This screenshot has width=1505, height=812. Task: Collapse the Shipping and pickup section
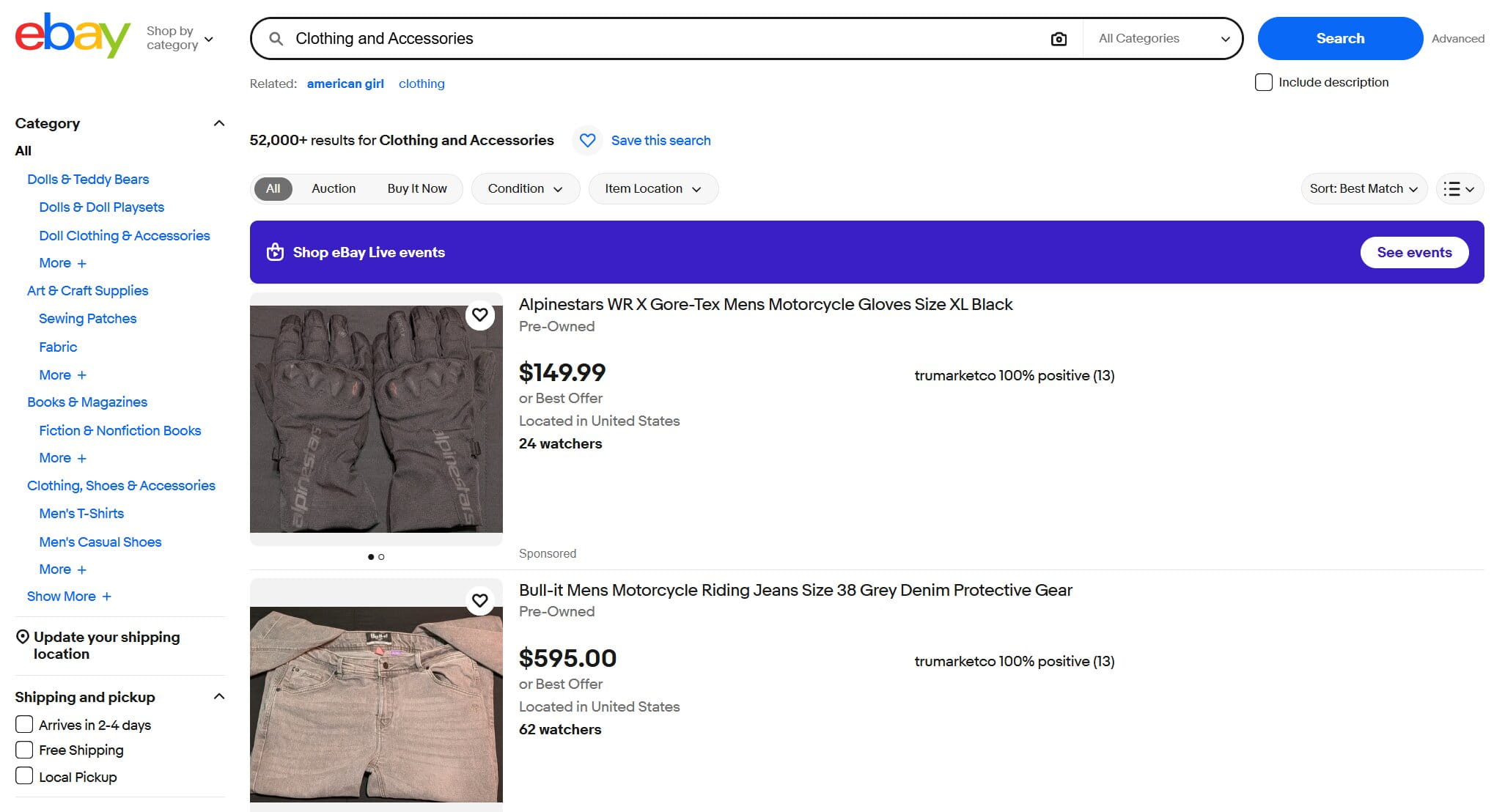(218, 696)
